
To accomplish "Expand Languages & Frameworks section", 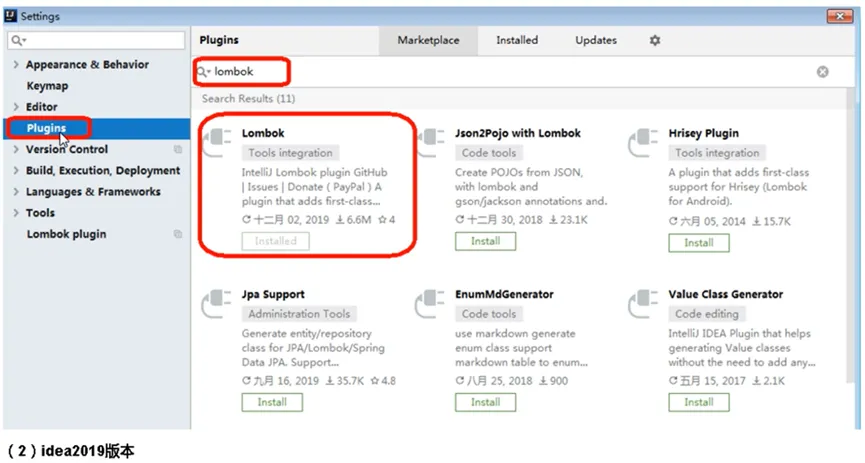I will pyautogui.click(x=15, y=191).
